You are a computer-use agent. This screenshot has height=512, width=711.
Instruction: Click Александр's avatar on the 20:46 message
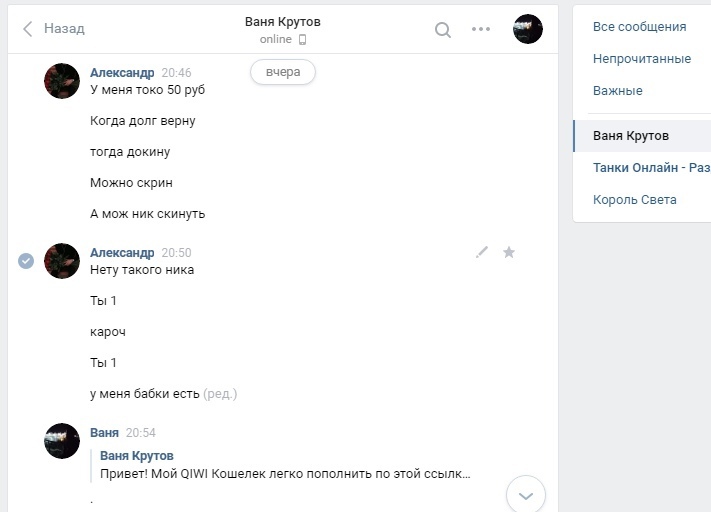(x=62, y=80)
